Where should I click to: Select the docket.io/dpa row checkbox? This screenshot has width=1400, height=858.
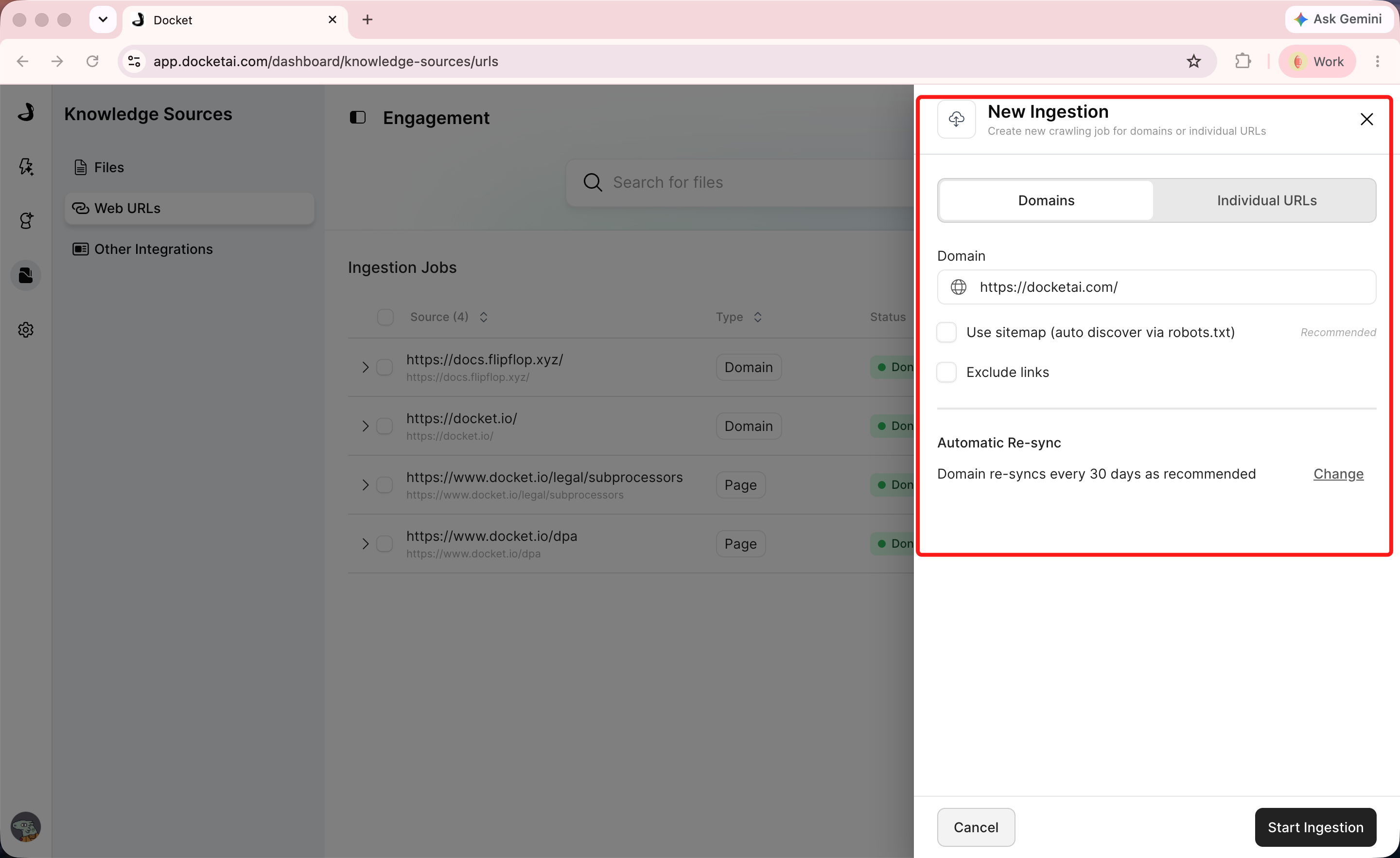[x=385, y=544]
